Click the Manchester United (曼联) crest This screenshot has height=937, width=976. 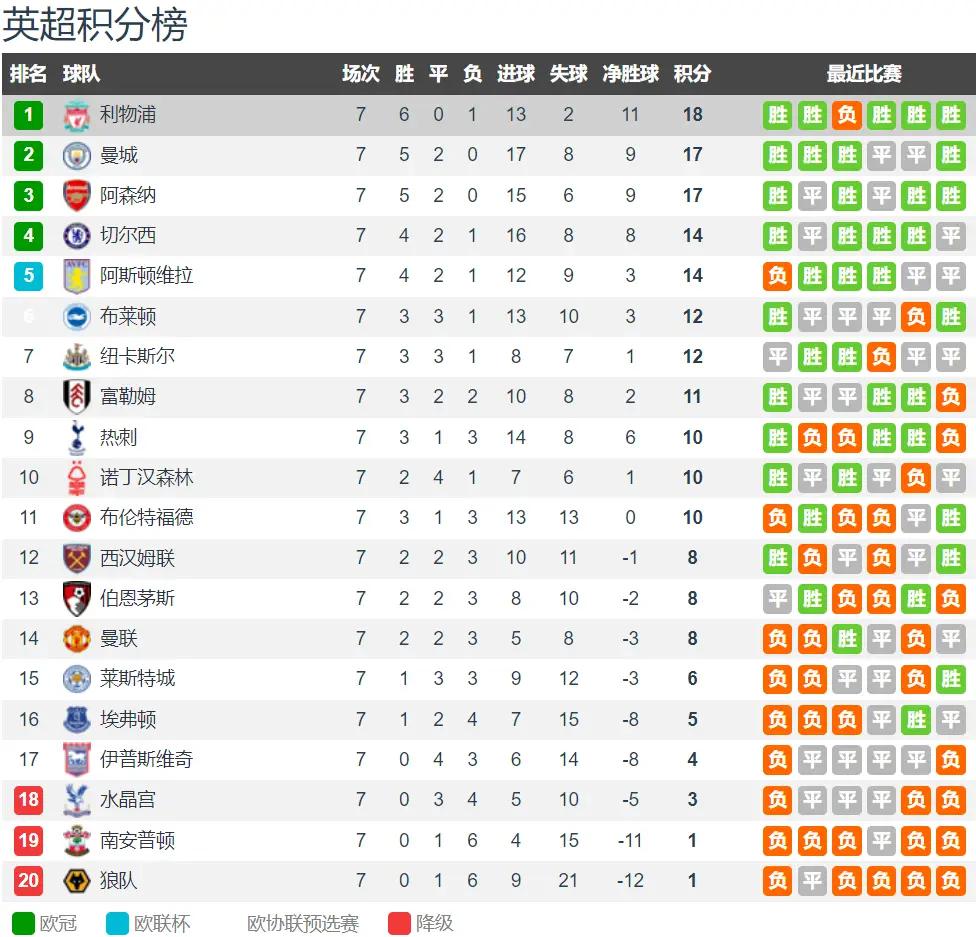77,639
